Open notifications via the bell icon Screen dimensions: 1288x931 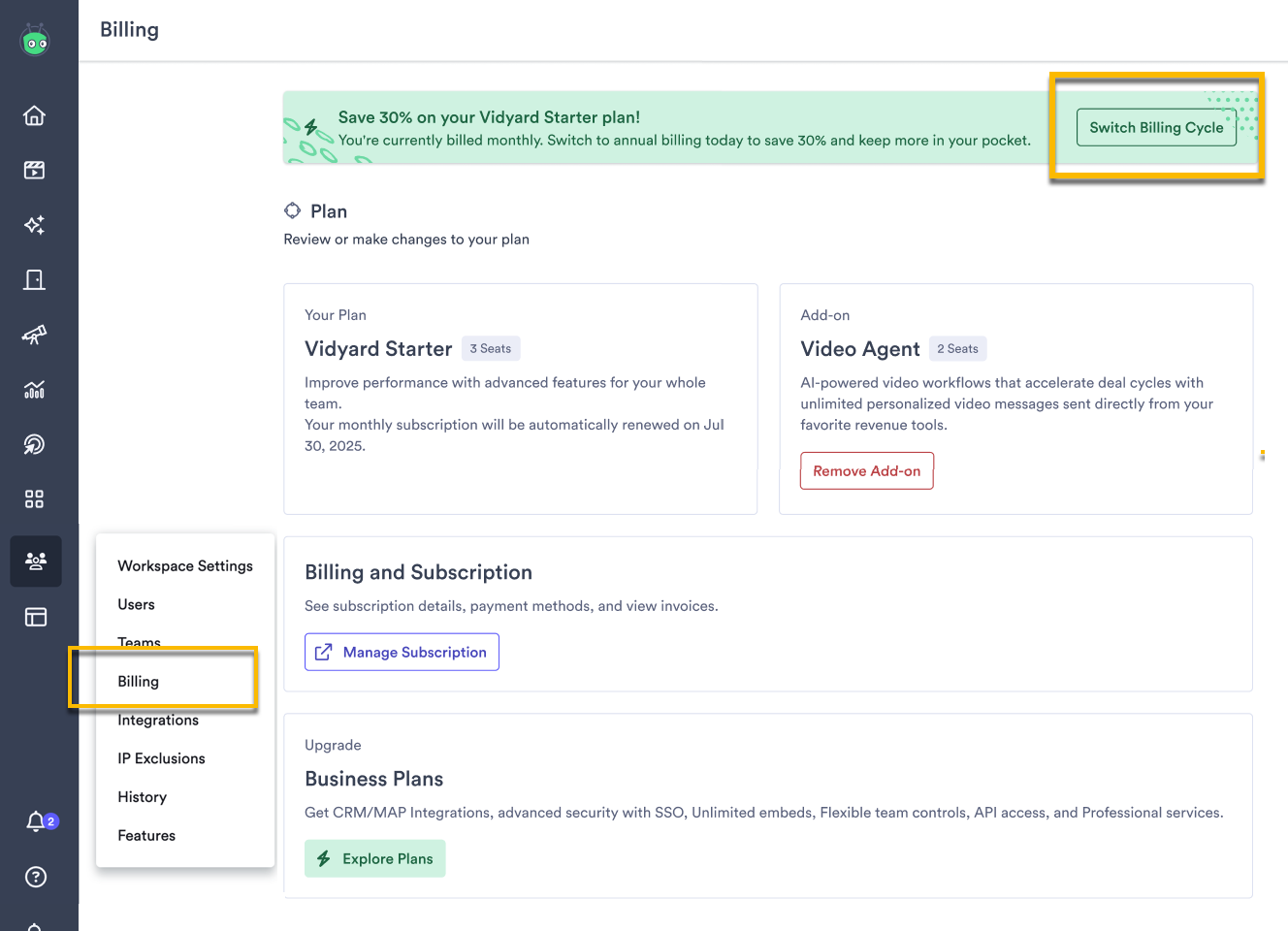click(34, 820)
